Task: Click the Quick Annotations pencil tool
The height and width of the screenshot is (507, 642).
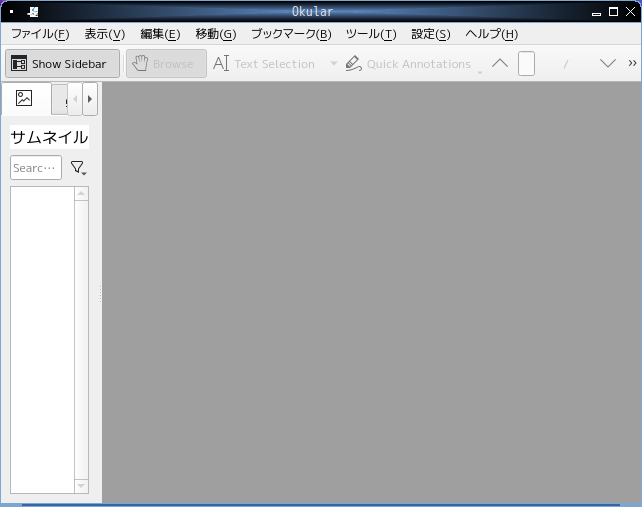Action: pyautogui.click(x=408, y=64)
